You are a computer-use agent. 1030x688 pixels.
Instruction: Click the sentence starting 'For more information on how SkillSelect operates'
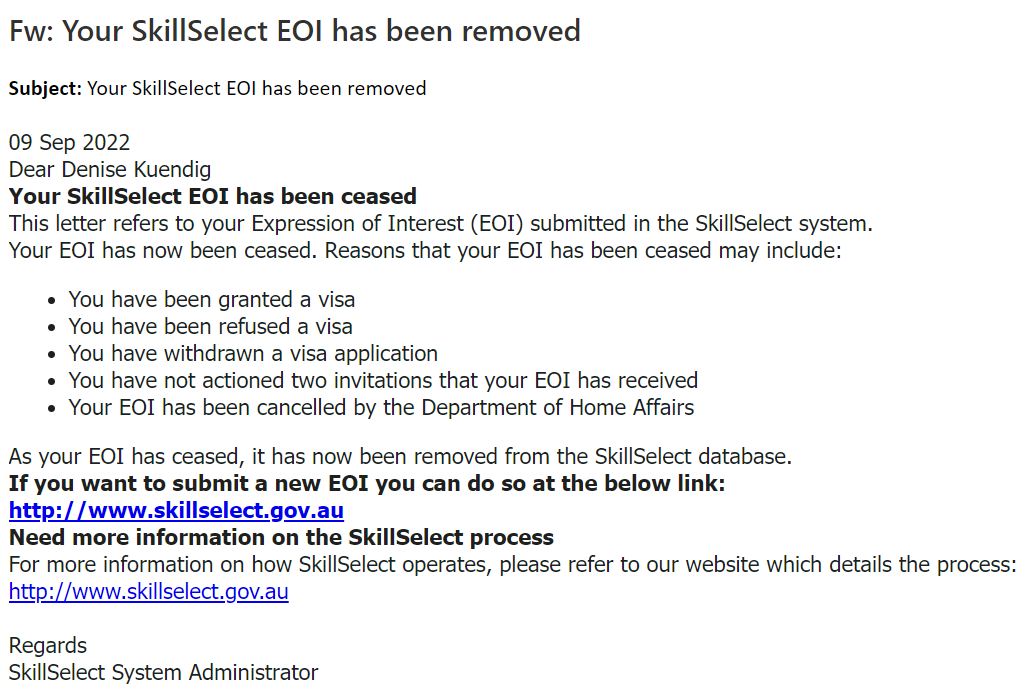tap(512, 564)
